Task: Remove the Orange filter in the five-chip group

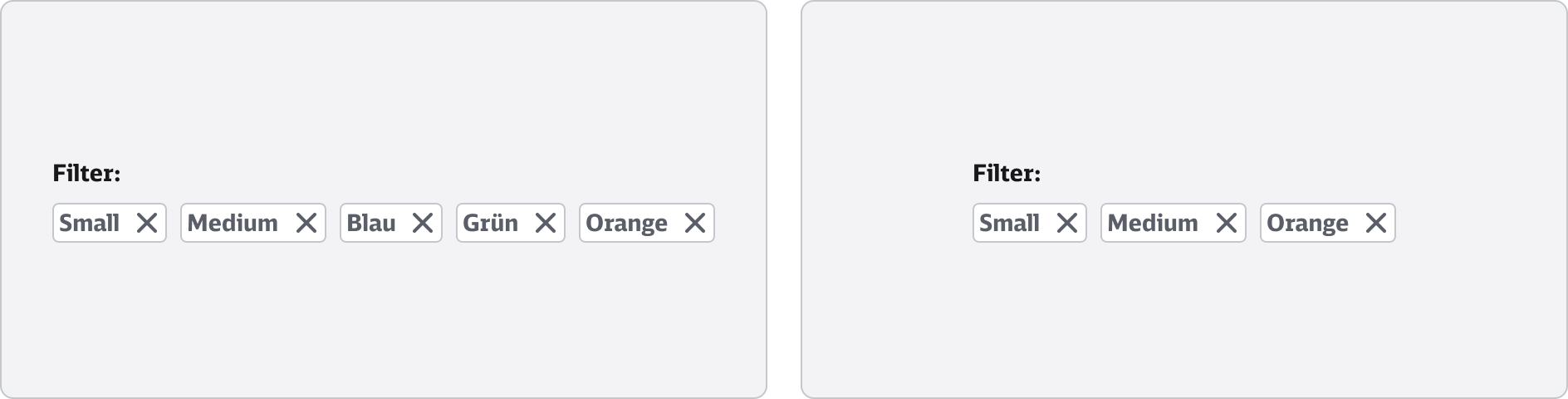Action: click(x=695, y=223)
